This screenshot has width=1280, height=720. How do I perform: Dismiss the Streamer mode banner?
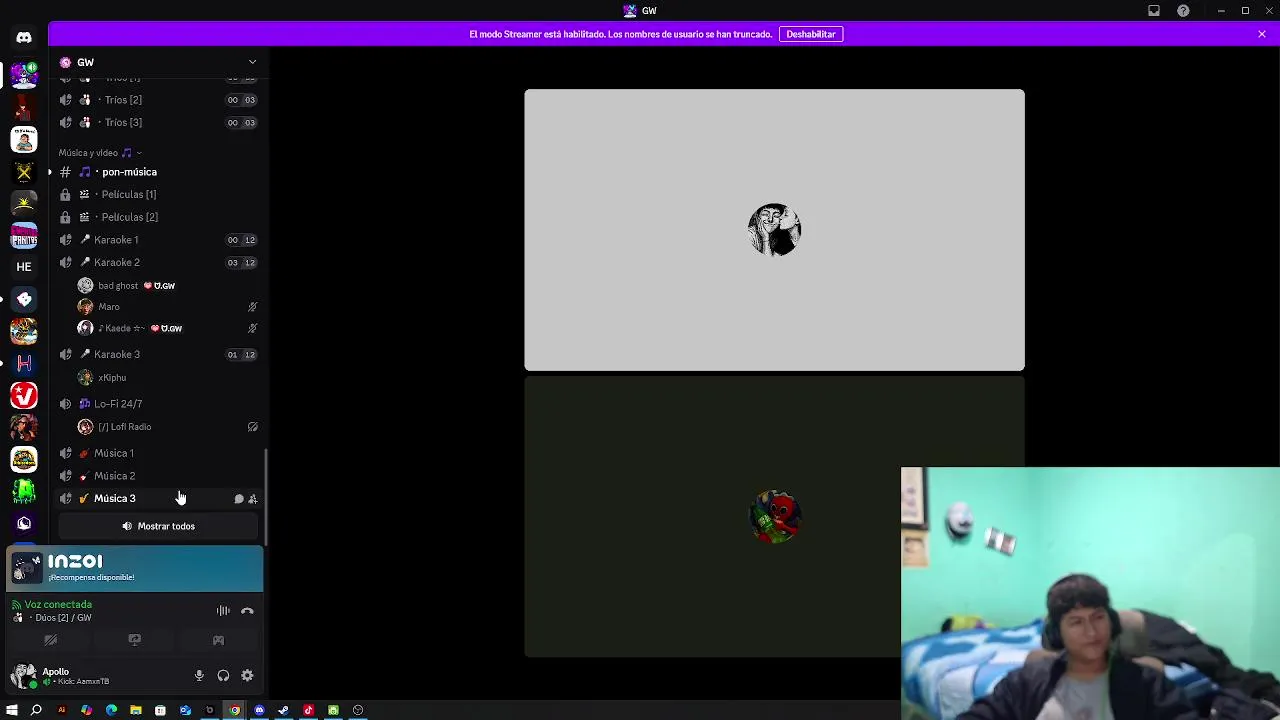(1262, 34)
